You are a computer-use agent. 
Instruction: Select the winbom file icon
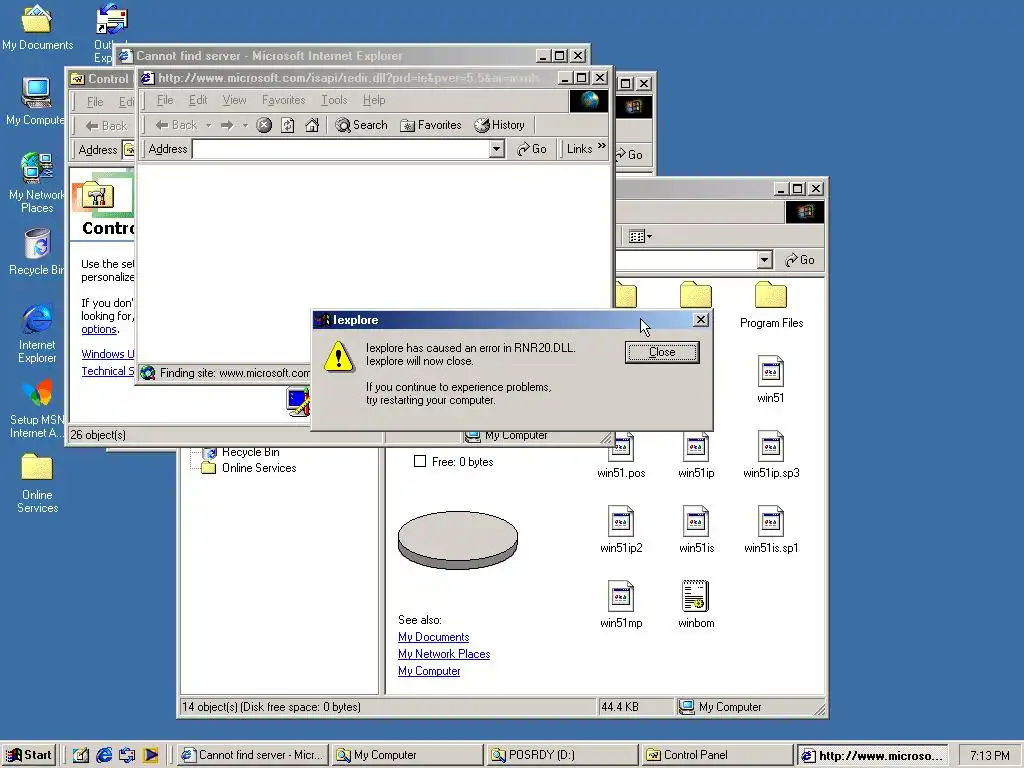(x=696, y=604)
